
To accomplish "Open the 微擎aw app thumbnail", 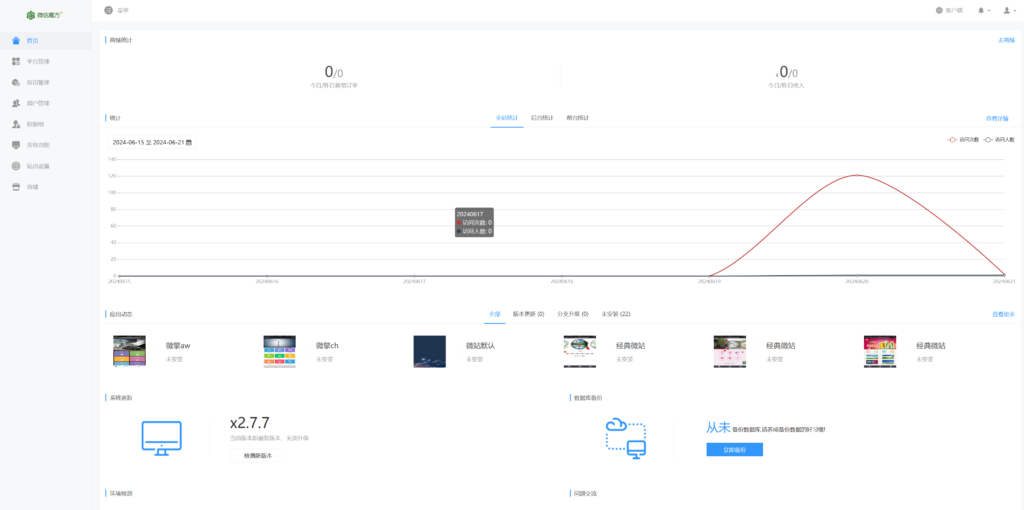I will 136,351.
